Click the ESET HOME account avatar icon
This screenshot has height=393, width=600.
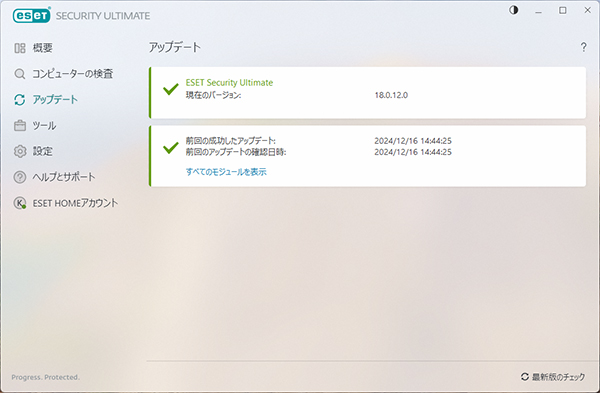coord(20,203)
